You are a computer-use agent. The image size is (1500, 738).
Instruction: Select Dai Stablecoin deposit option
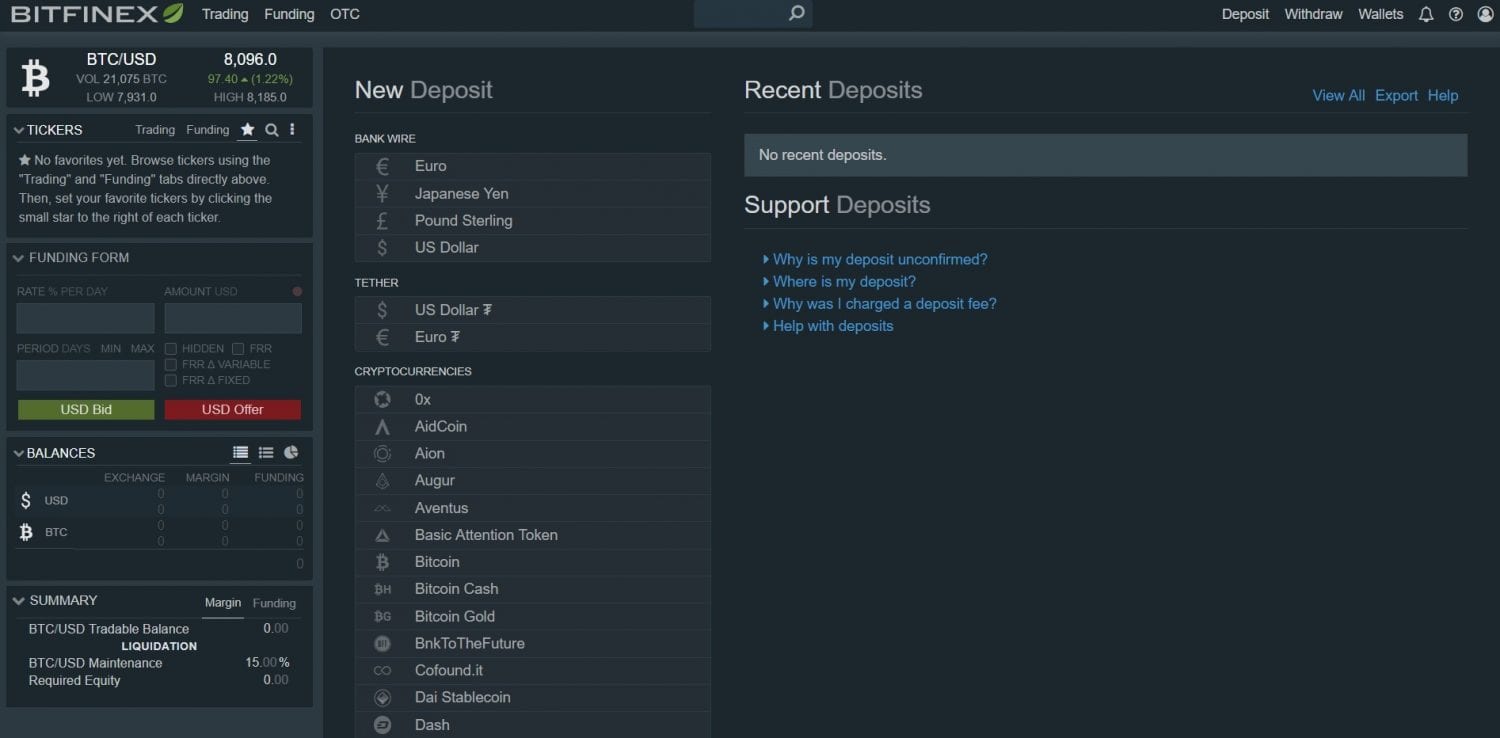[x=533, y=698]
